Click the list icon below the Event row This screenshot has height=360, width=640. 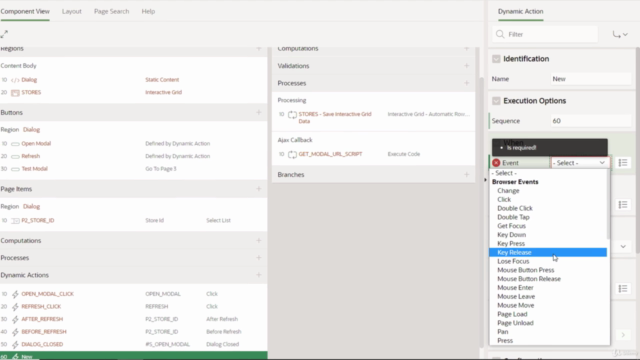pyautogui.click(x=623, y=205)
